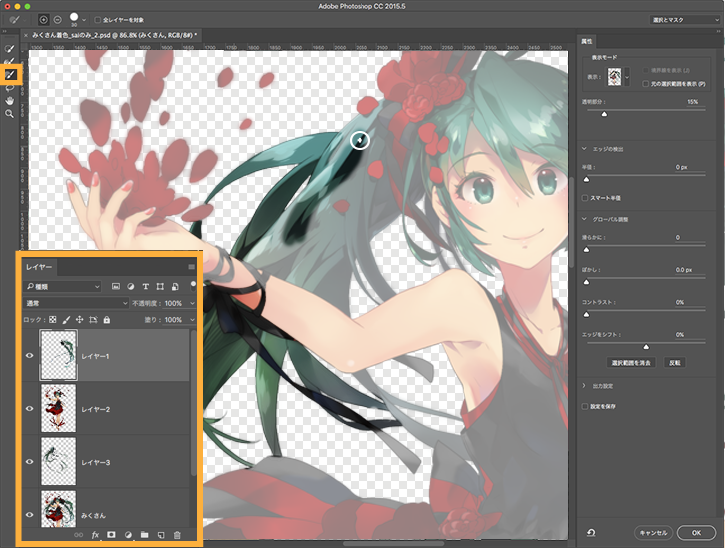This screenshot has height=548, width=725.
Task: Adjust the 透明部分 transparency slider
Action: pyautogui.click(x=604, y=114)
